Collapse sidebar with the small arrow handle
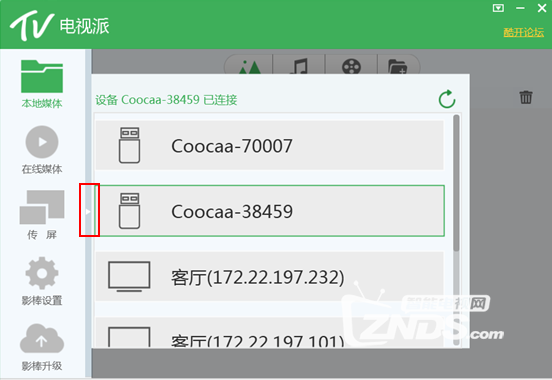 tap(88, 211)
